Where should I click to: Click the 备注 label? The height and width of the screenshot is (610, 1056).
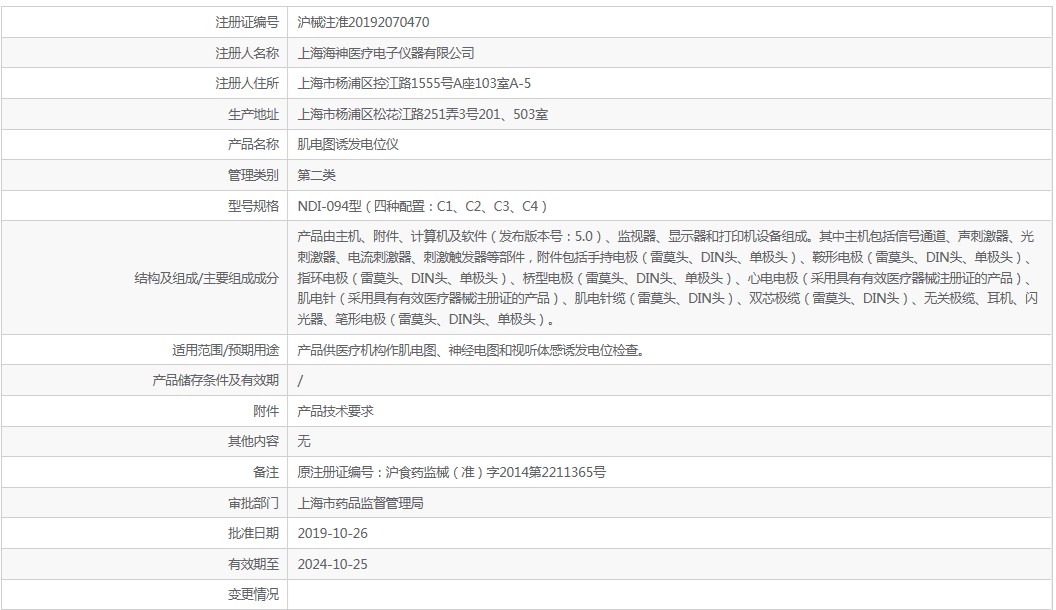266,473
